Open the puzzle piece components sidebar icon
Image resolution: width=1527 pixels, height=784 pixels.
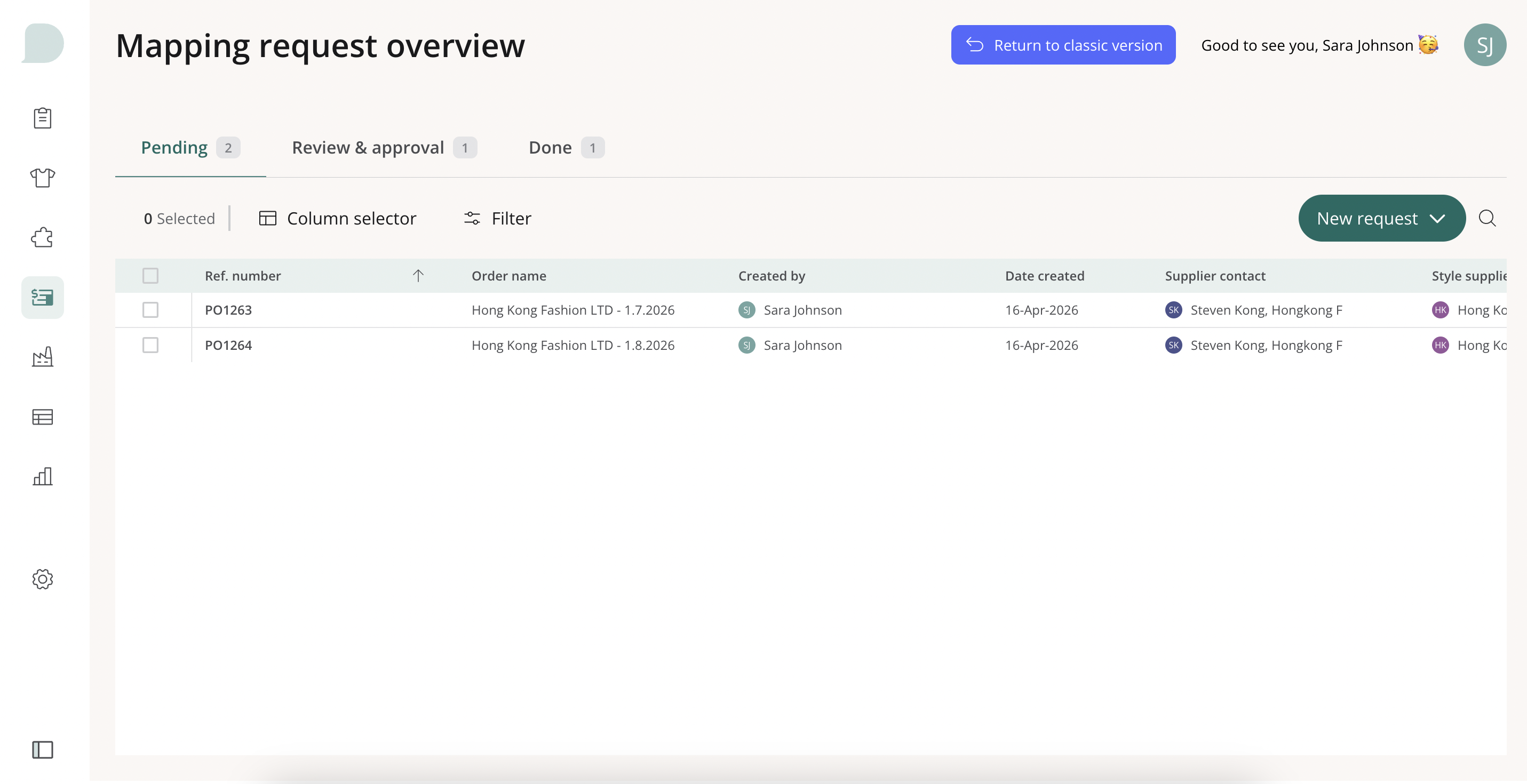43,238
